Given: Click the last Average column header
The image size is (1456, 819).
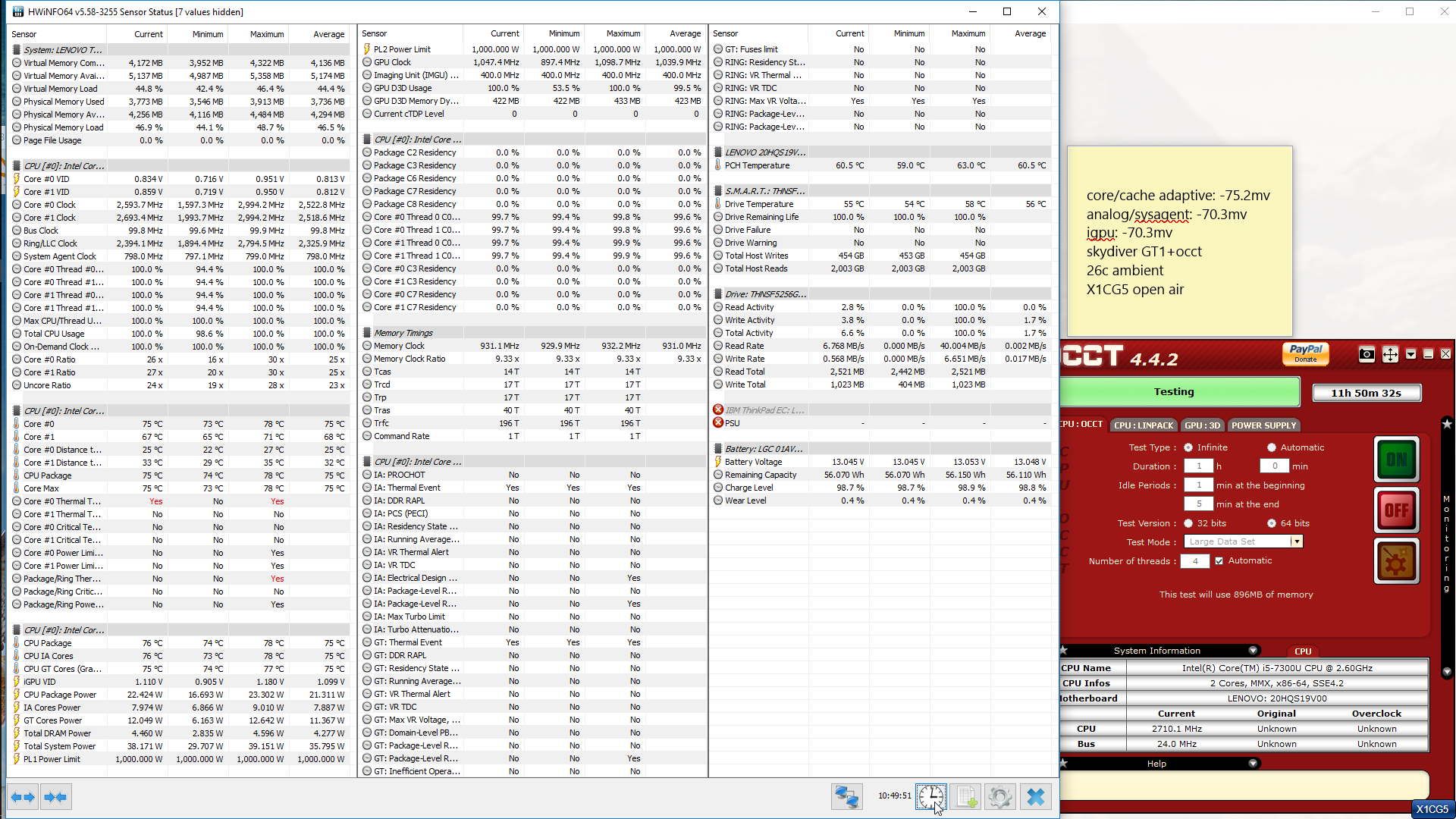Looking at the screenshot, I should 1021,34.
